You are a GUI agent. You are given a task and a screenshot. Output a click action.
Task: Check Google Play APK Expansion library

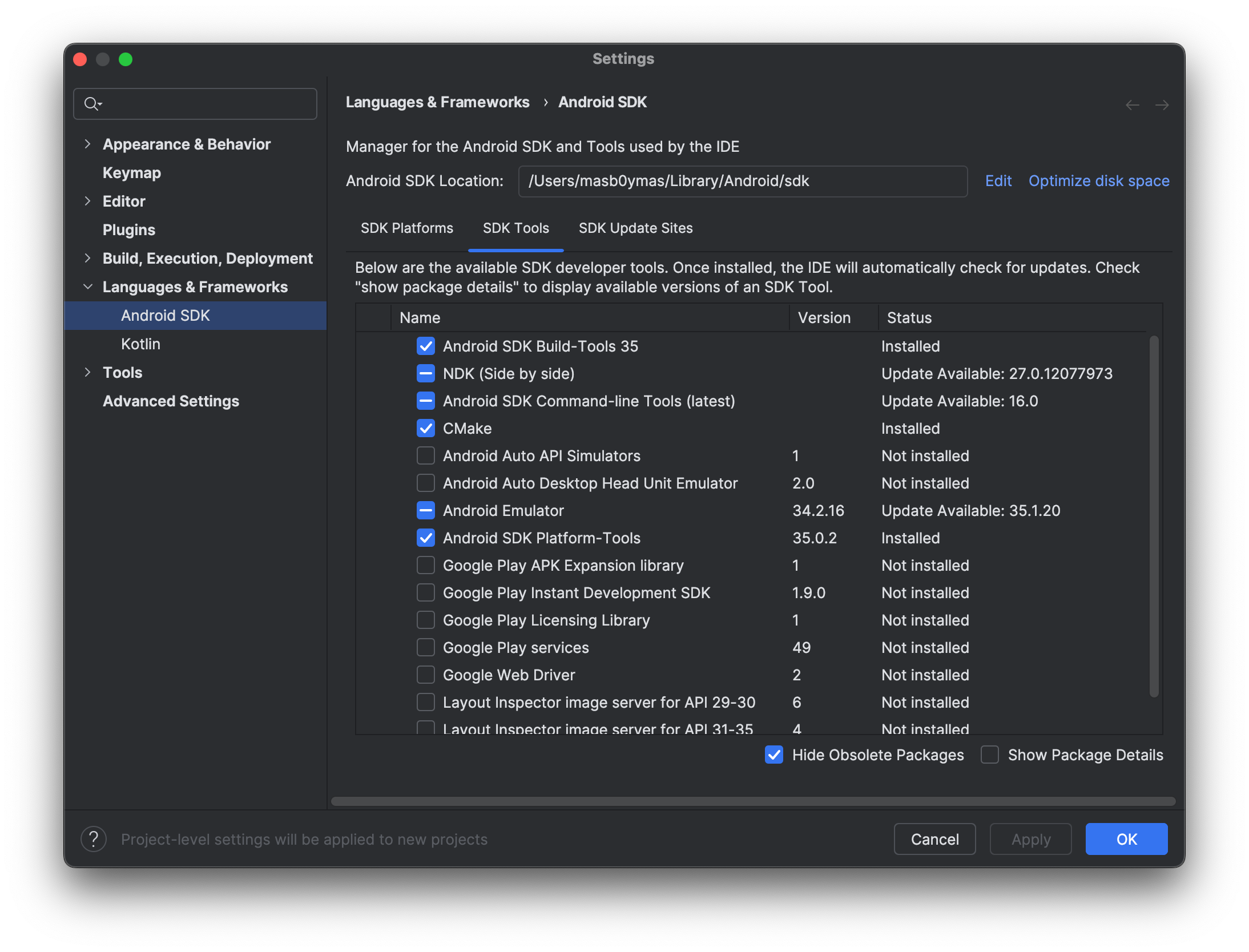click(x=426, y=566)
